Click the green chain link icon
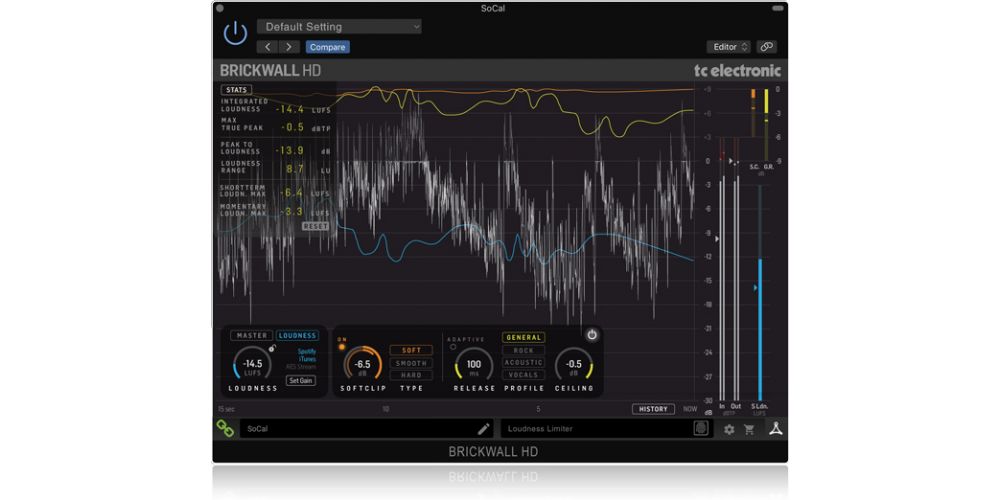The height and width of the screenshot is (500, 1000). pyautogui.click(x=225, y=428)
